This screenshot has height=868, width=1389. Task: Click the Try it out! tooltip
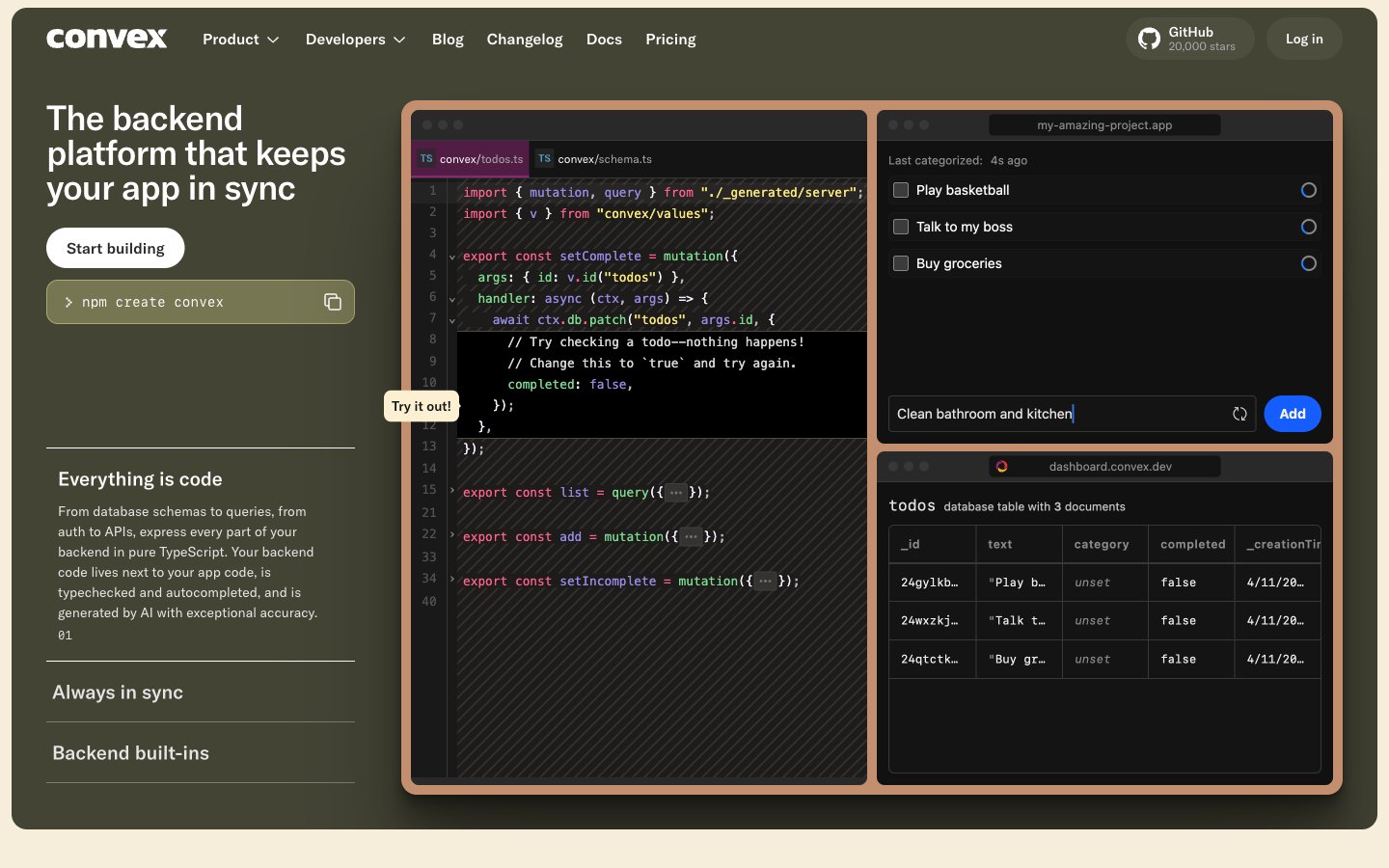(x=422, y=406)
